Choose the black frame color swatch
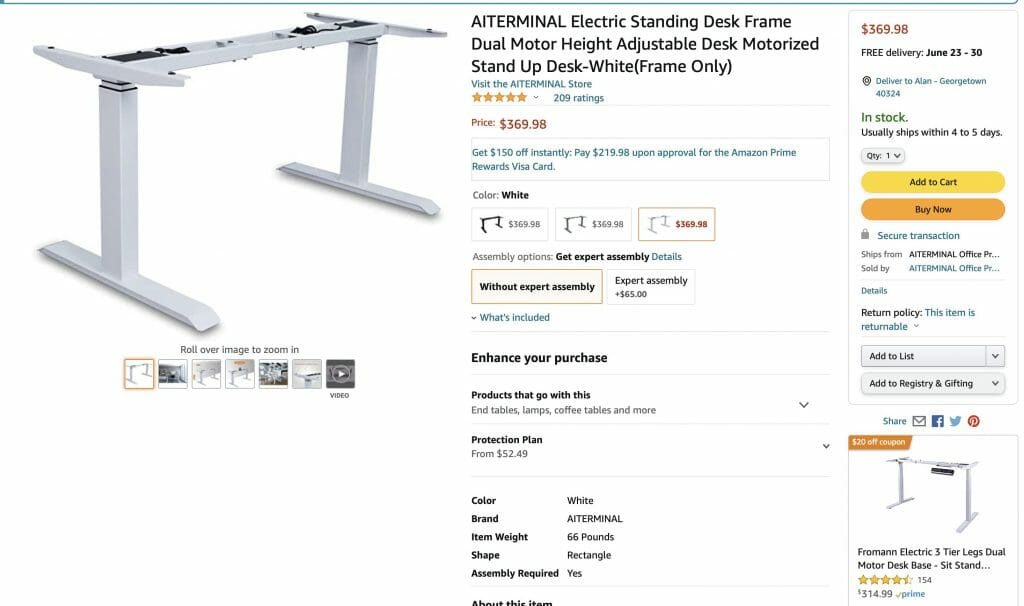 pyautogui.click(x=510, y=224)
